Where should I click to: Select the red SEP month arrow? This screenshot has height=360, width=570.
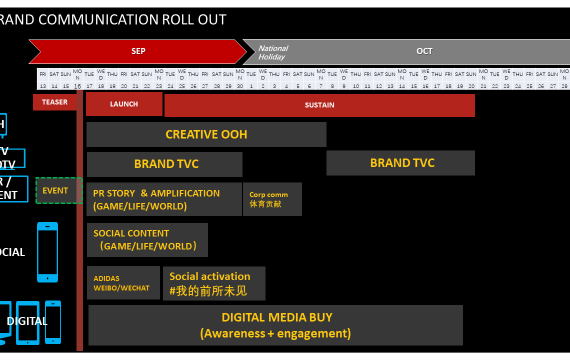click(x=138, y=51)
